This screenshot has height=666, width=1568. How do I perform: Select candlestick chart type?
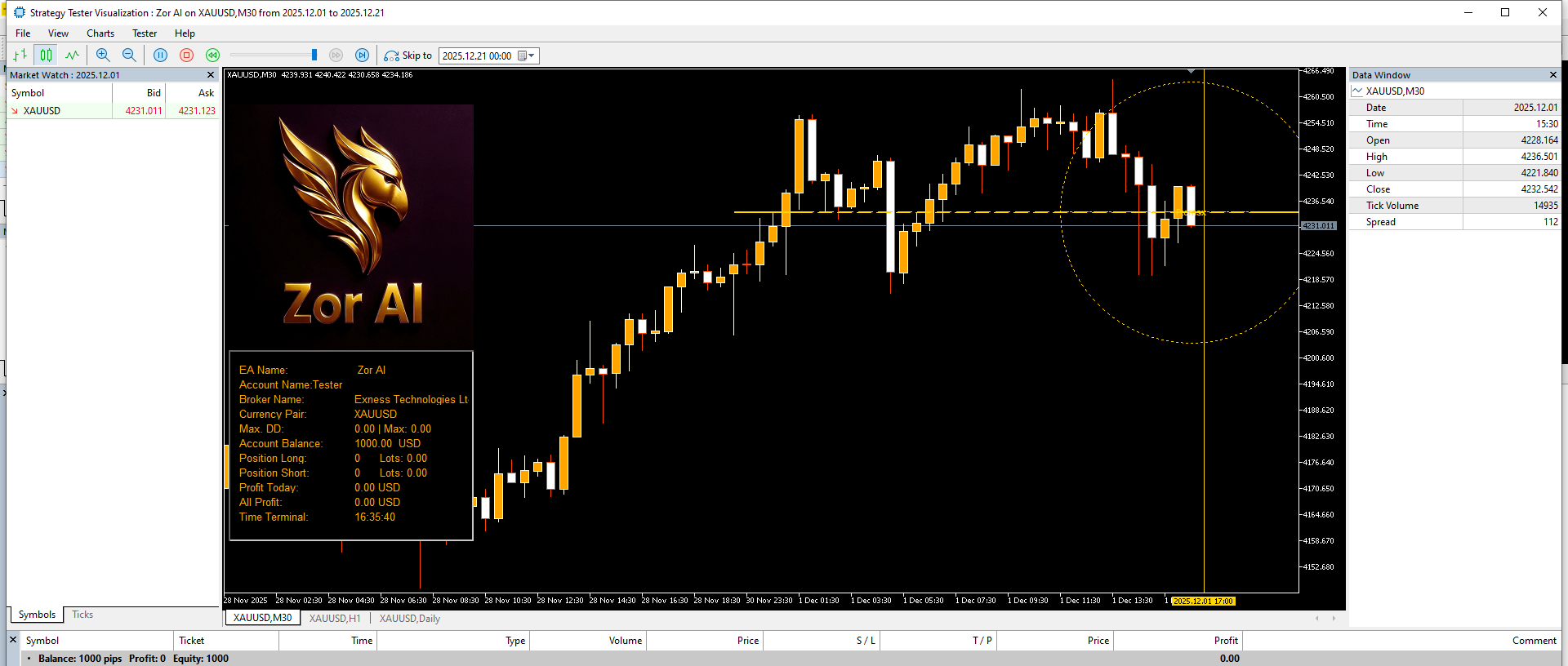(47, 55)
